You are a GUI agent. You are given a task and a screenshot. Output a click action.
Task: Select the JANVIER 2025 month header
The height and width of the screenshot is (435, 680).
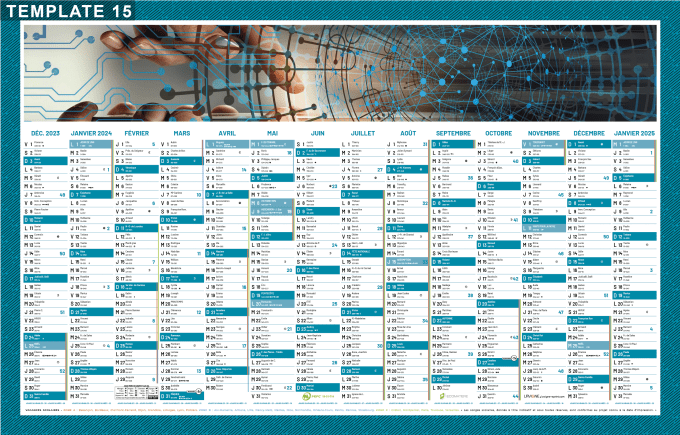click(x=634, y=133)
